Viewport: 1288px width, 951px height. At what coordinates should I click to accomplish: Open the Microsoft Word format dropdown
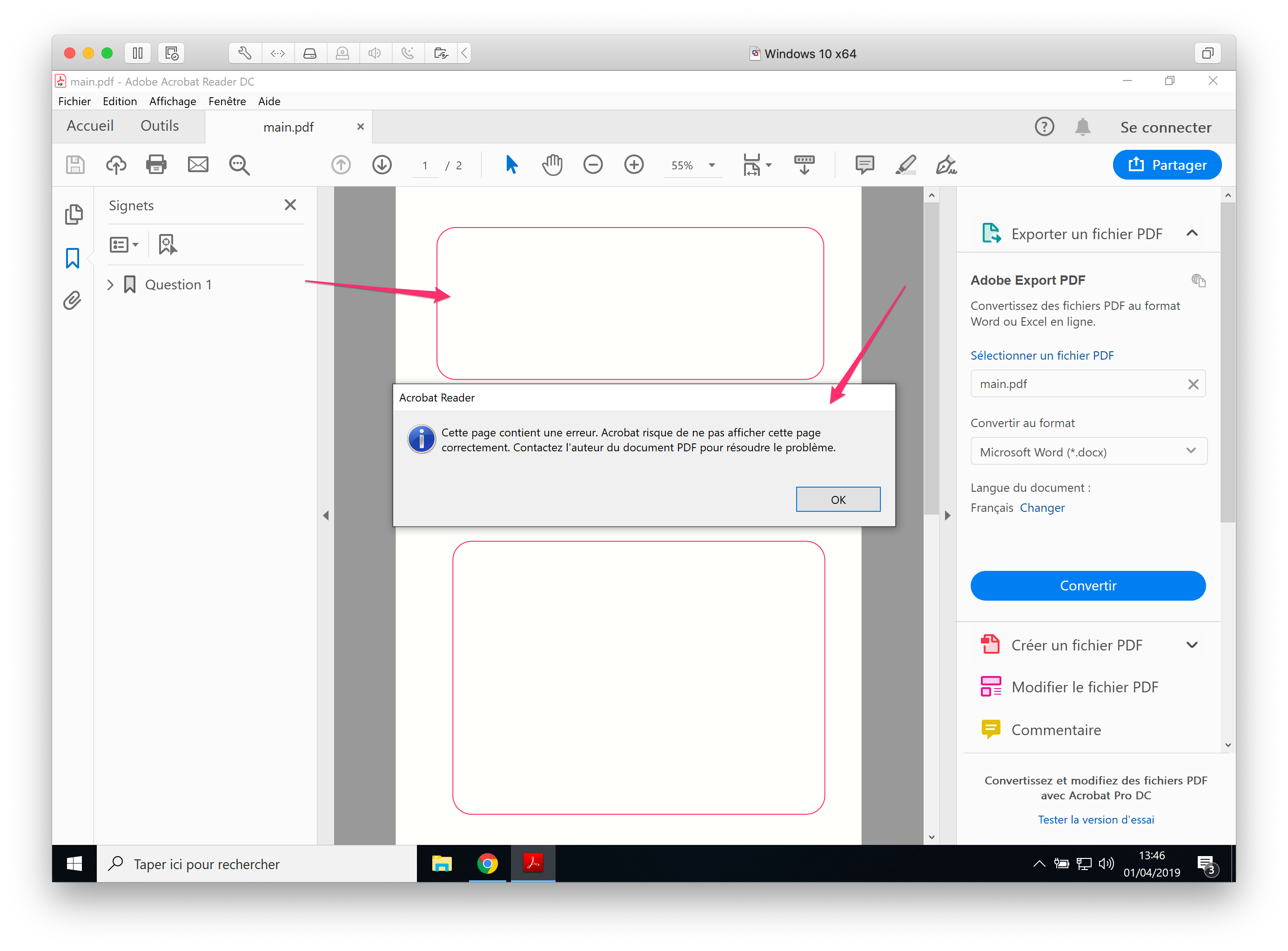(x=1191, y=451)
